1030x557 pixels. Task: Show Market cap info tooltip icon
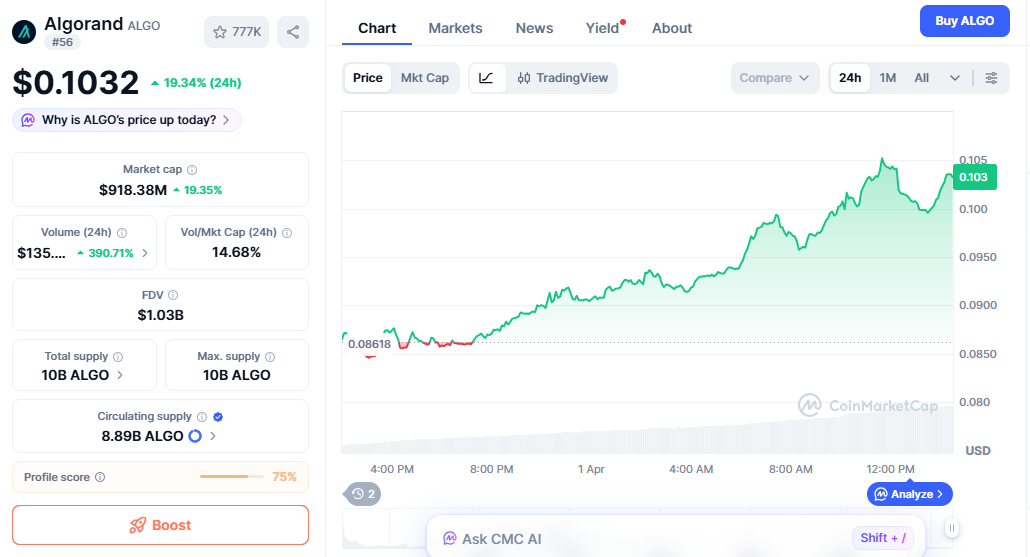192,169
